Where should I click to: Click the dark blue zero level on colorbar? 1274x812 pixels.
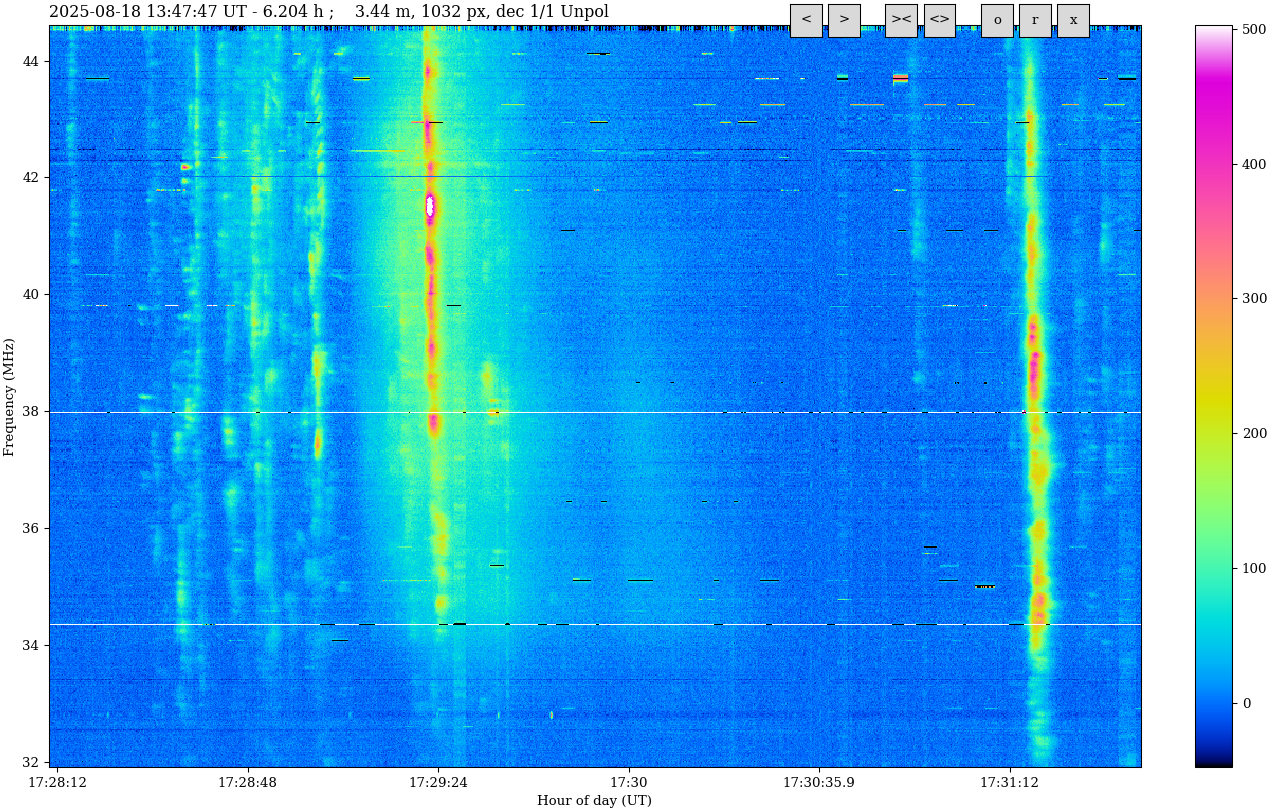coord(1214,703)
